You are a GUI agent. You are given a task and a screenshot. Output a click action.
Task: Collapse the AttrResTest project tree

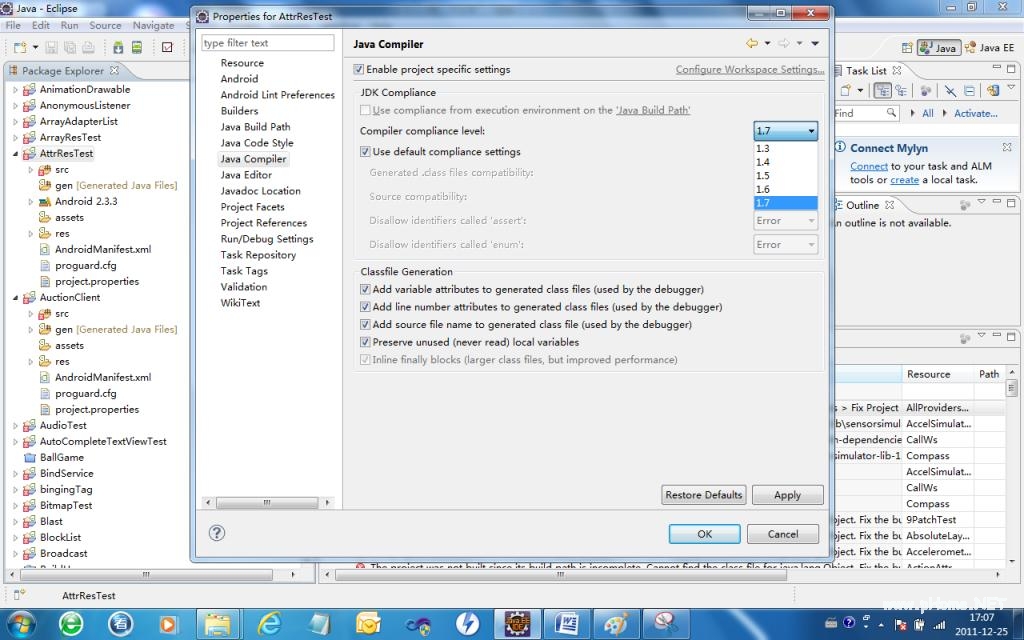[x=15, y=153]
